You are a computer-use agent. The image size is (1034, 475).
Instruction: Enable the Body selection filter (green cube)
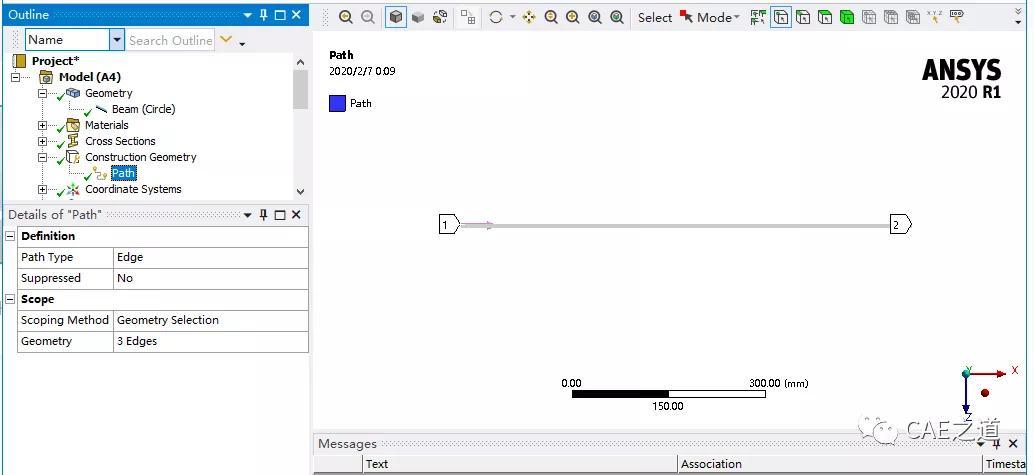tap(847, 18)
